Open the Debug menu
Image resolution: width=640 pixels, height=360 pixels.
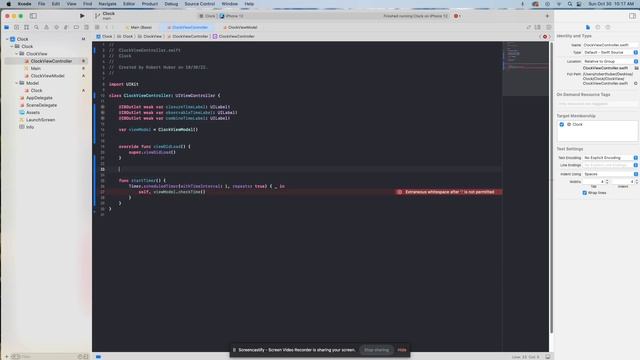(171, 4)
